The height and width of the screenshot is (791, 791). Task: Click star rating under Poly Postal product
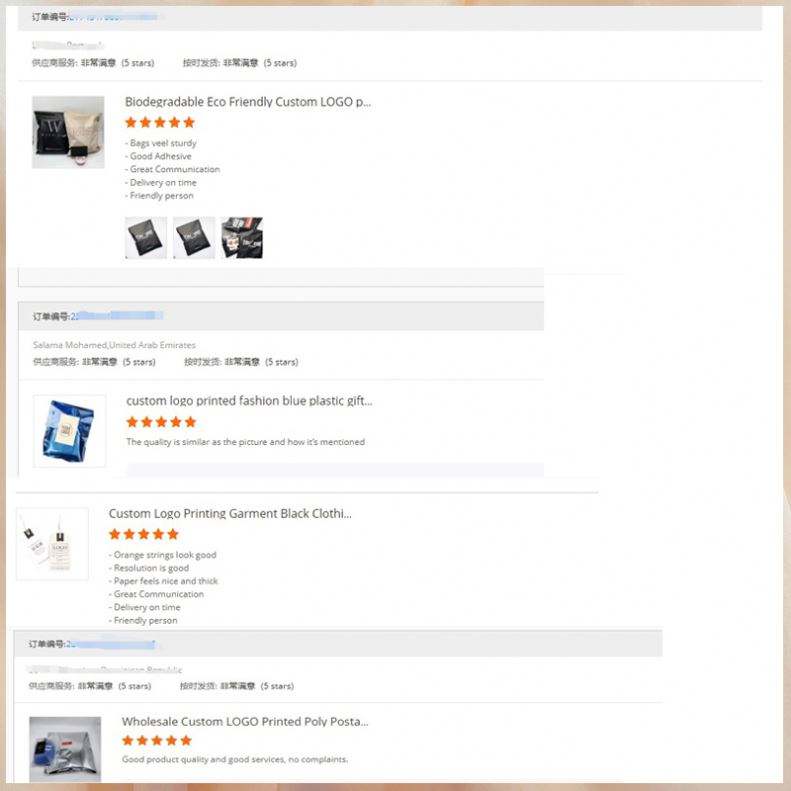coord(157,741)
